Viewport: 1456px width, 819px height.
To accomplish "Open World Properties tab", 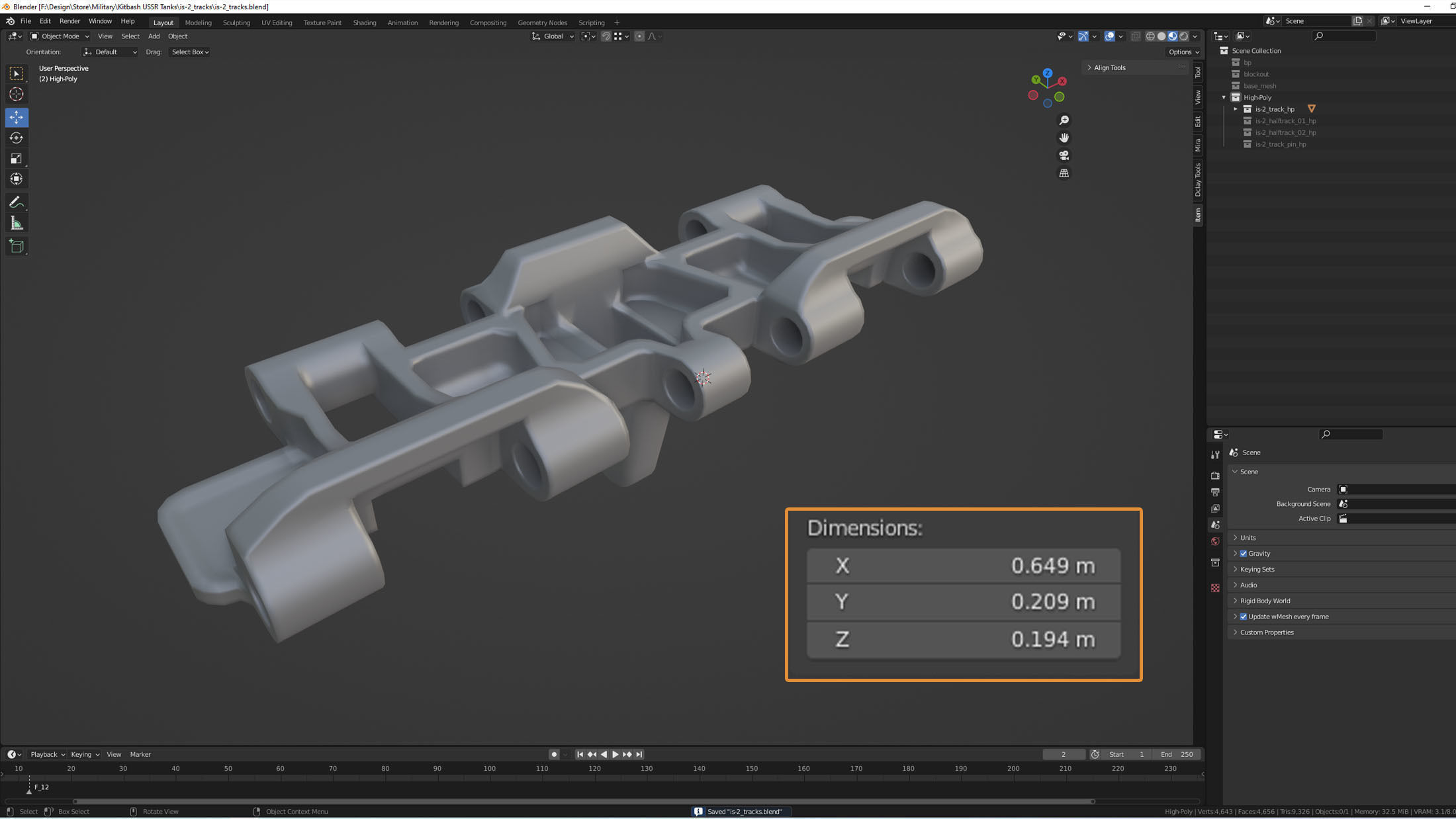I will [x=1215, y=541].
